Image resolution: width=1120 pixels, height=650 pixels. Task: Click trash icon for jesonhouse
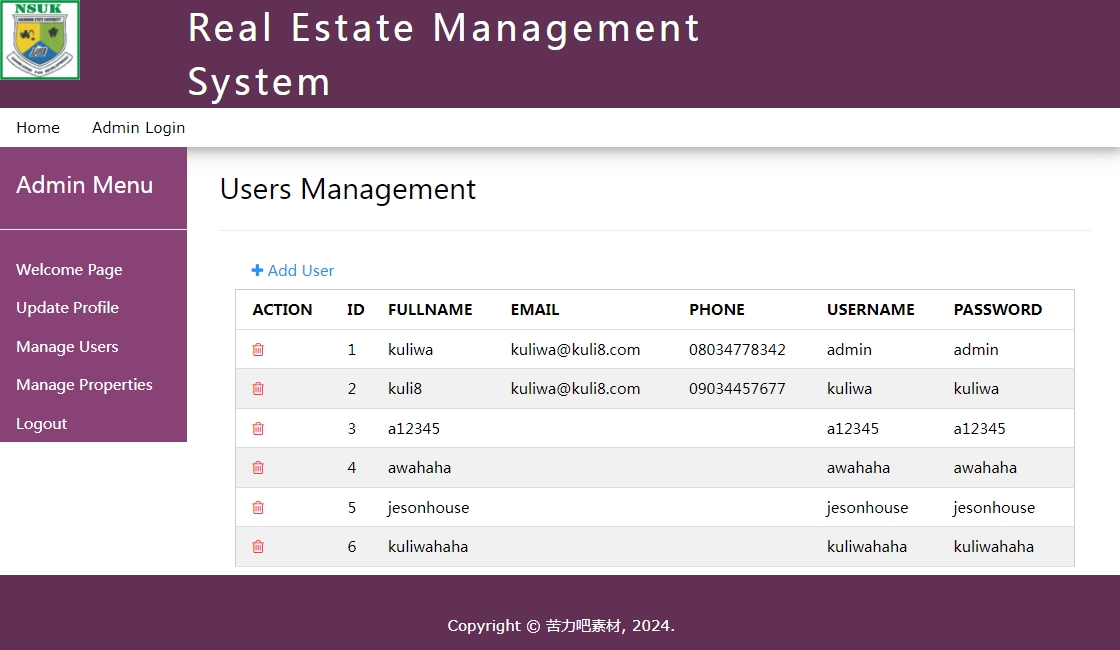pyautogui.click(x=258, y=508)
